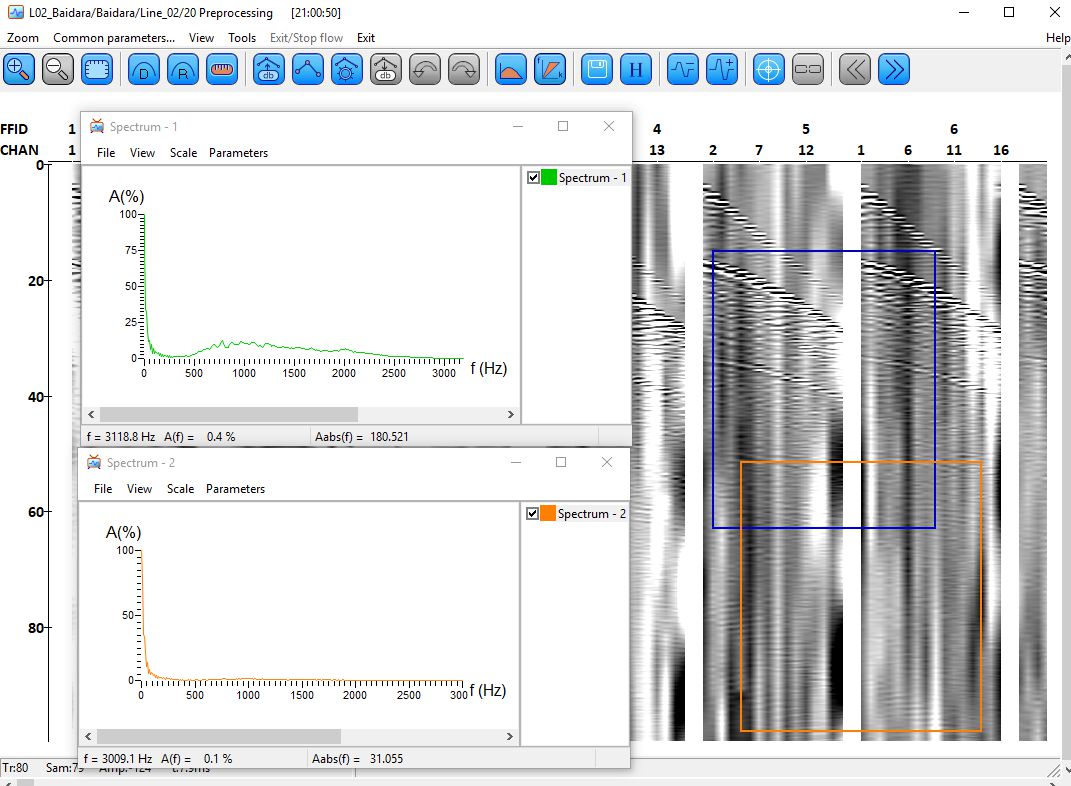Screen dimensions: 1071x786
Task: Click the 'H' header toolbar icon
Action: point(636,69)
